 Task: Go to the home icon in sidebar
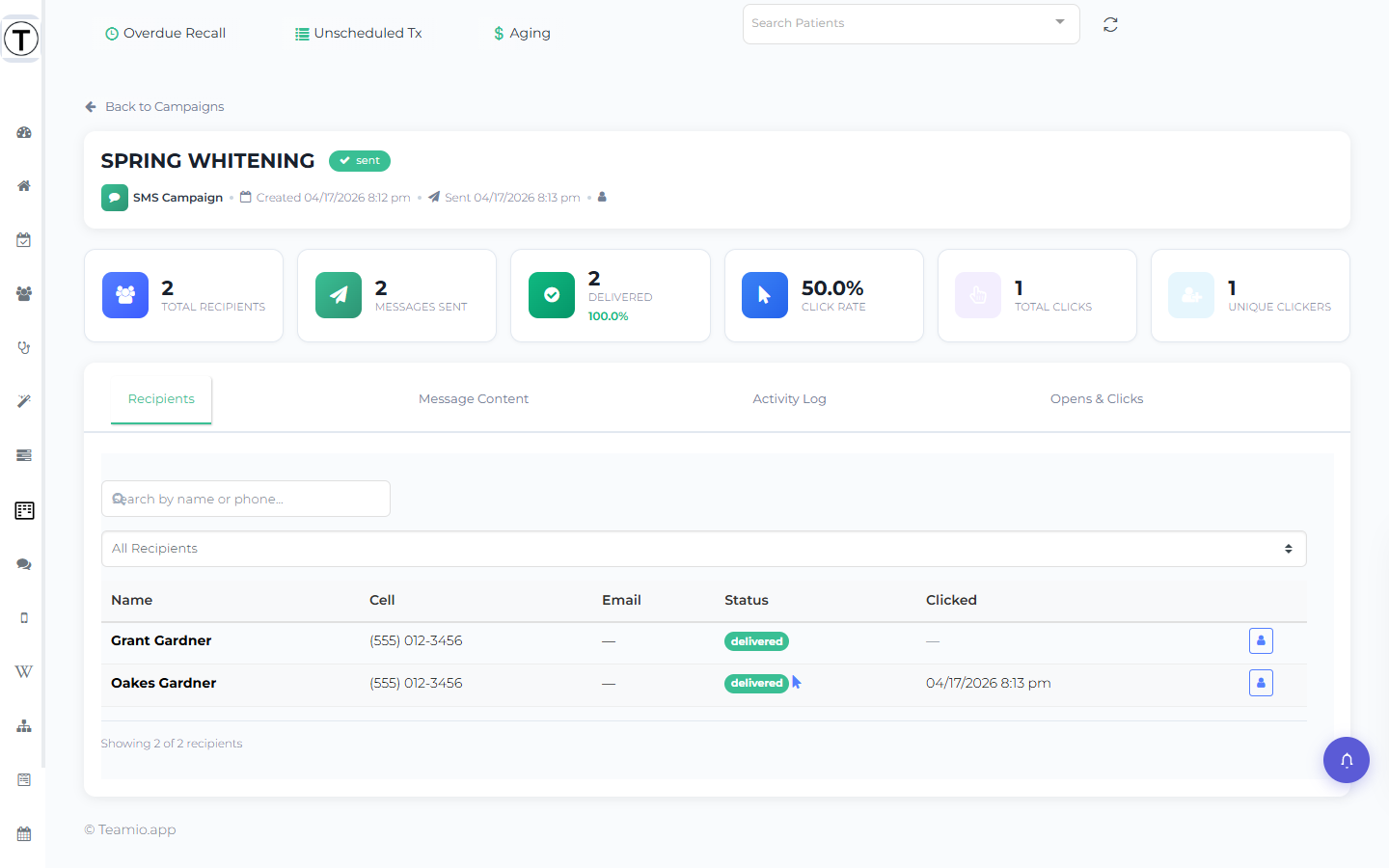tap(24, 186)
